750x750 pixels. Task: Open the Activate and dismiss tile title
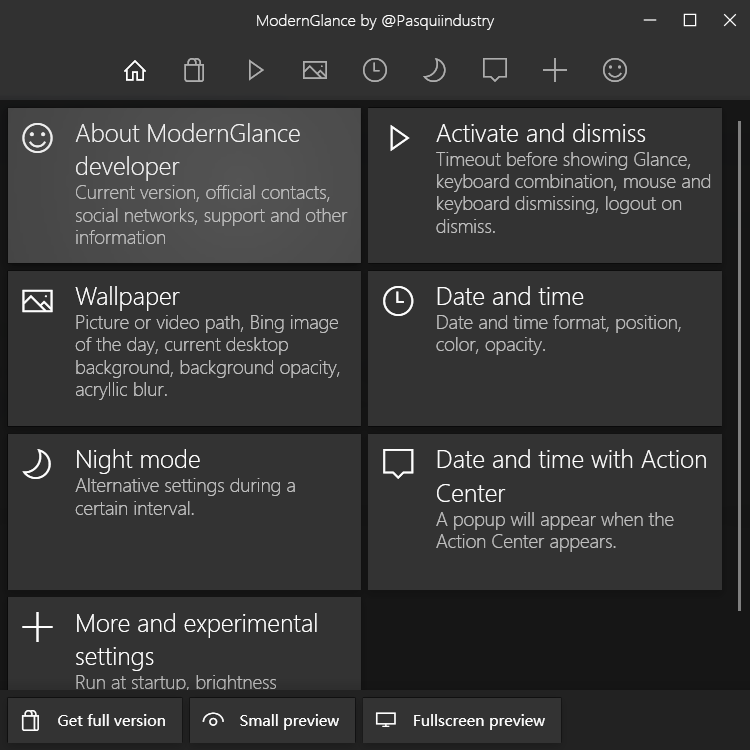540,133
